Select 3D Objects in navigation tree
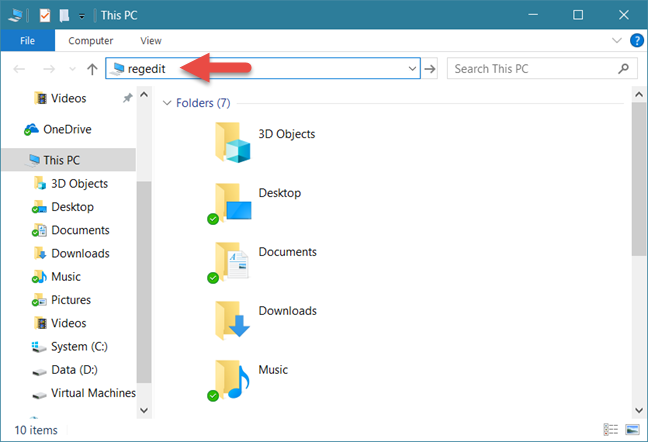Screen dimensions: 648x442 click(71, 183)
